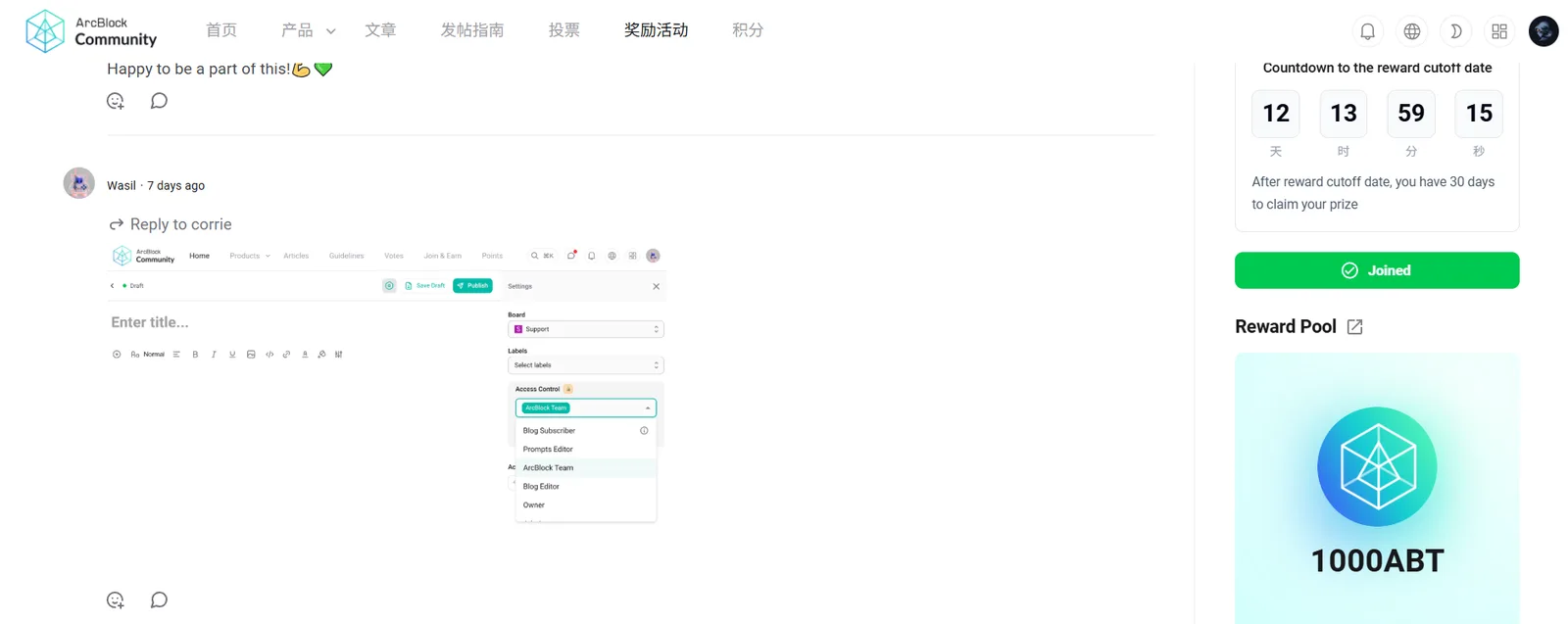Click "Countdown to the reward cutoff date" heading
This screenshot has width=1568, height=624.
[x=1377, y=68]
